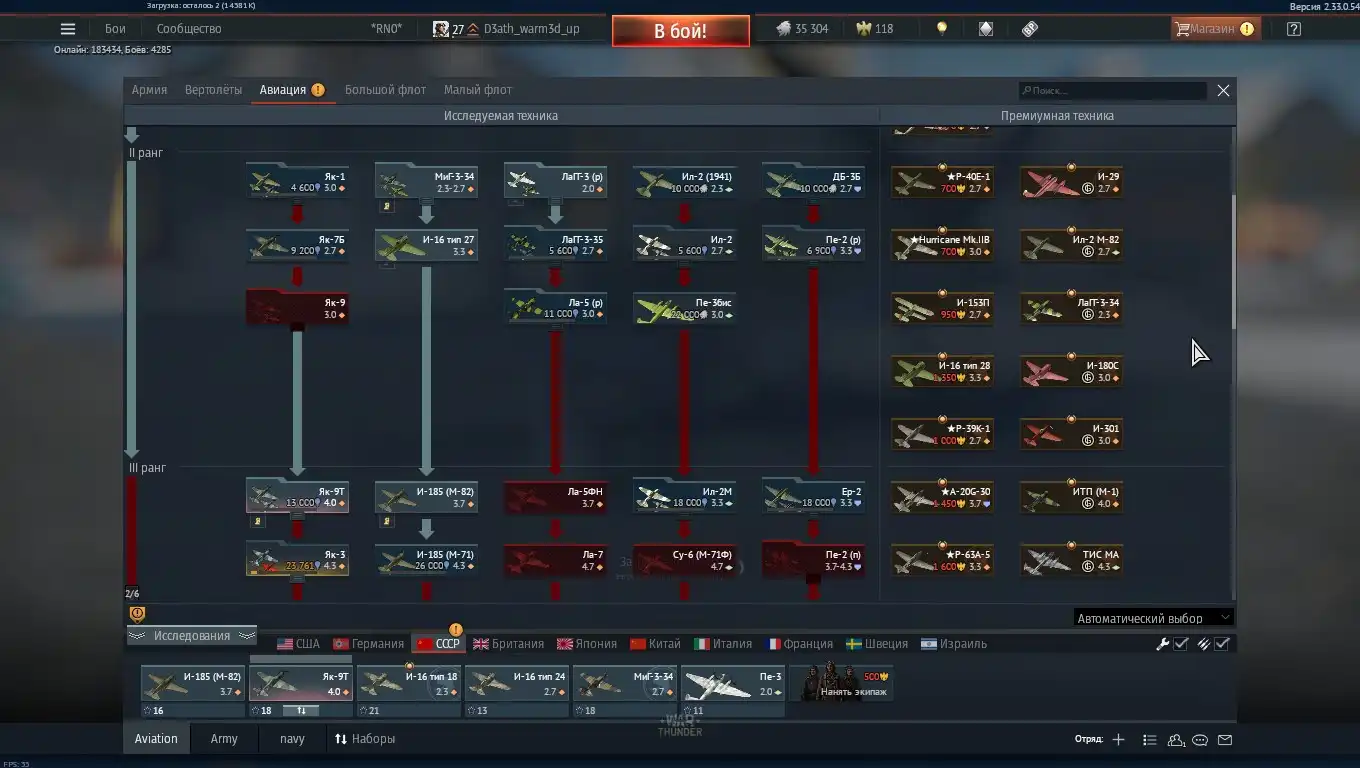Select premium ★P-40E-1 aircraft

942,183
